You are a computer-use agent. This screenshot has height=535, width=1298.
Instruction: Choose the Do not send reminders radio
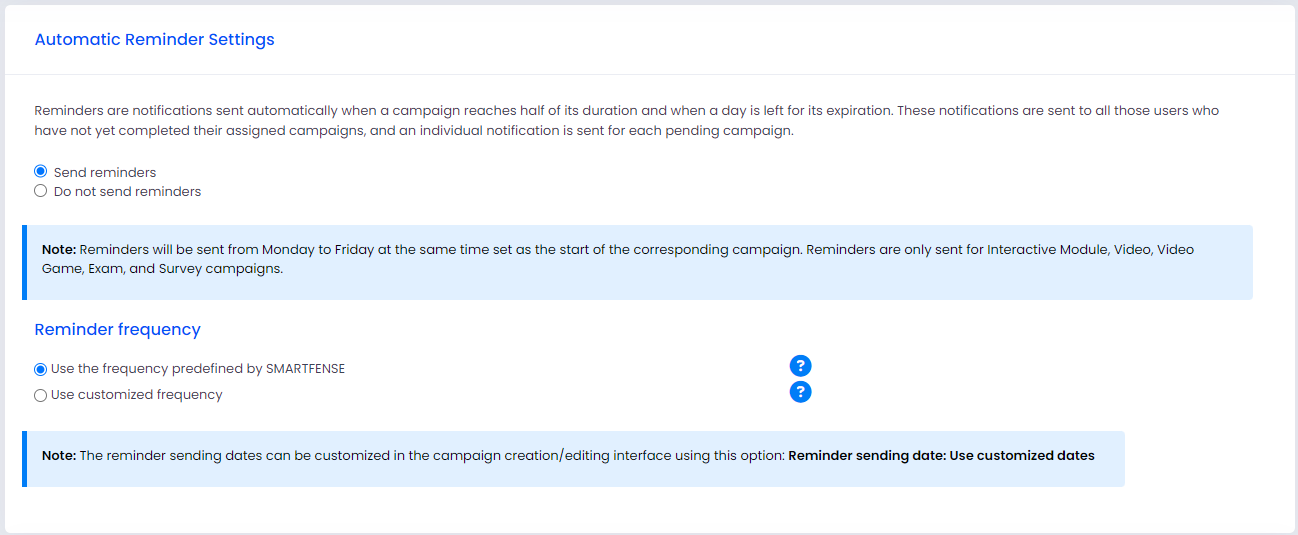pyautogui.click(x=41, y=191)
